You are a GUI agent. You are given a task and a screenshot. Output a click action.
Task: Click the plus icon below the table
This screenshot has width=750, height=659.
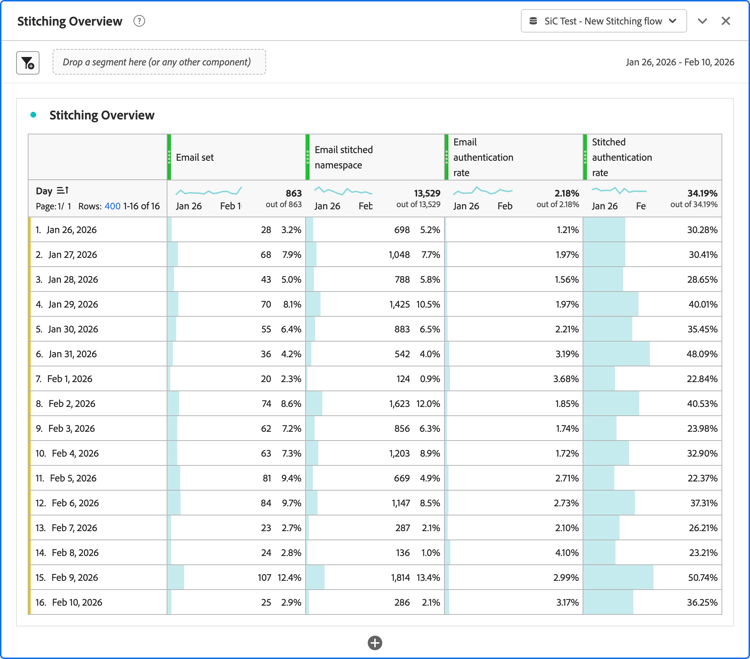pos(375,643)
